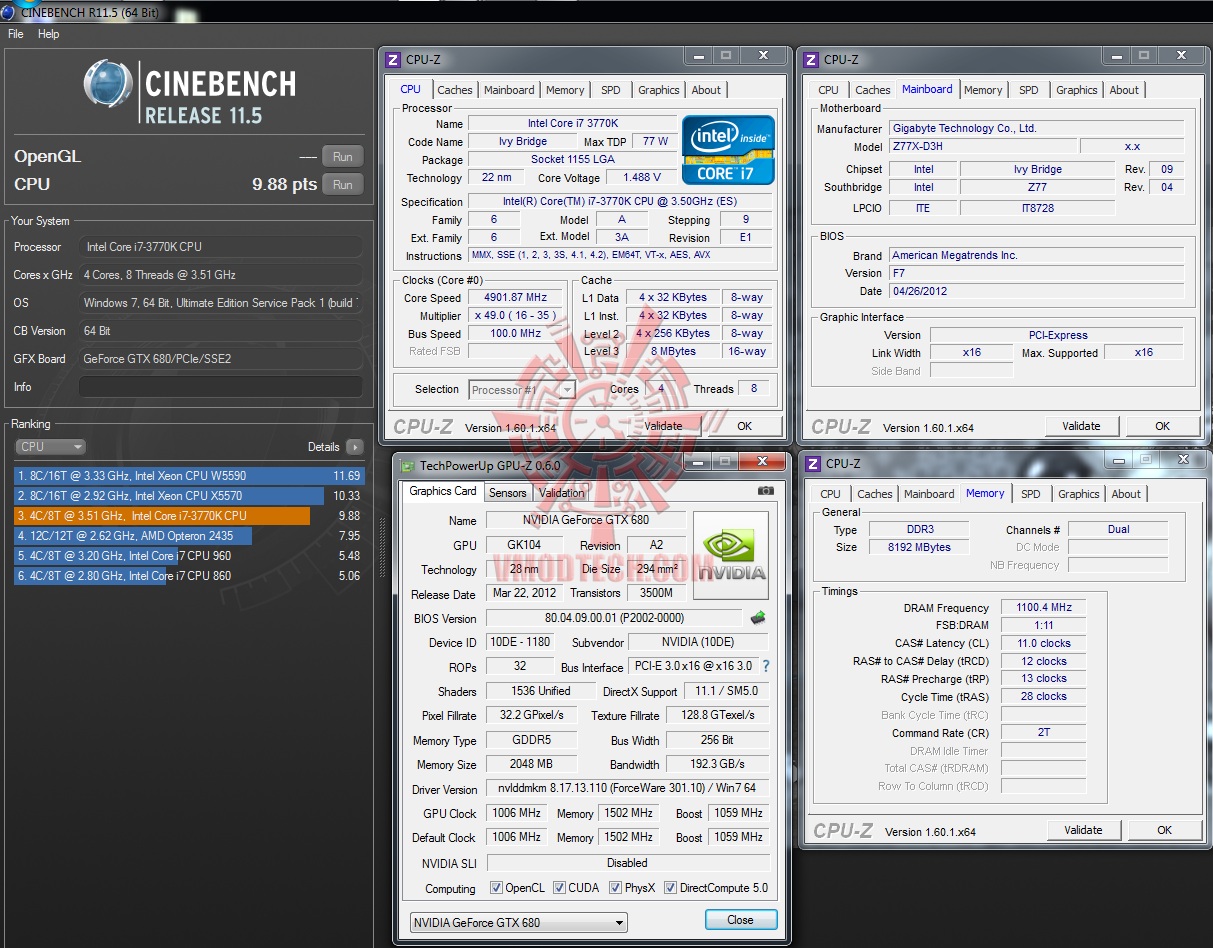
Task: Open the CPU ranking dropdown in Cinebench
Action: (x=50, y=447)
